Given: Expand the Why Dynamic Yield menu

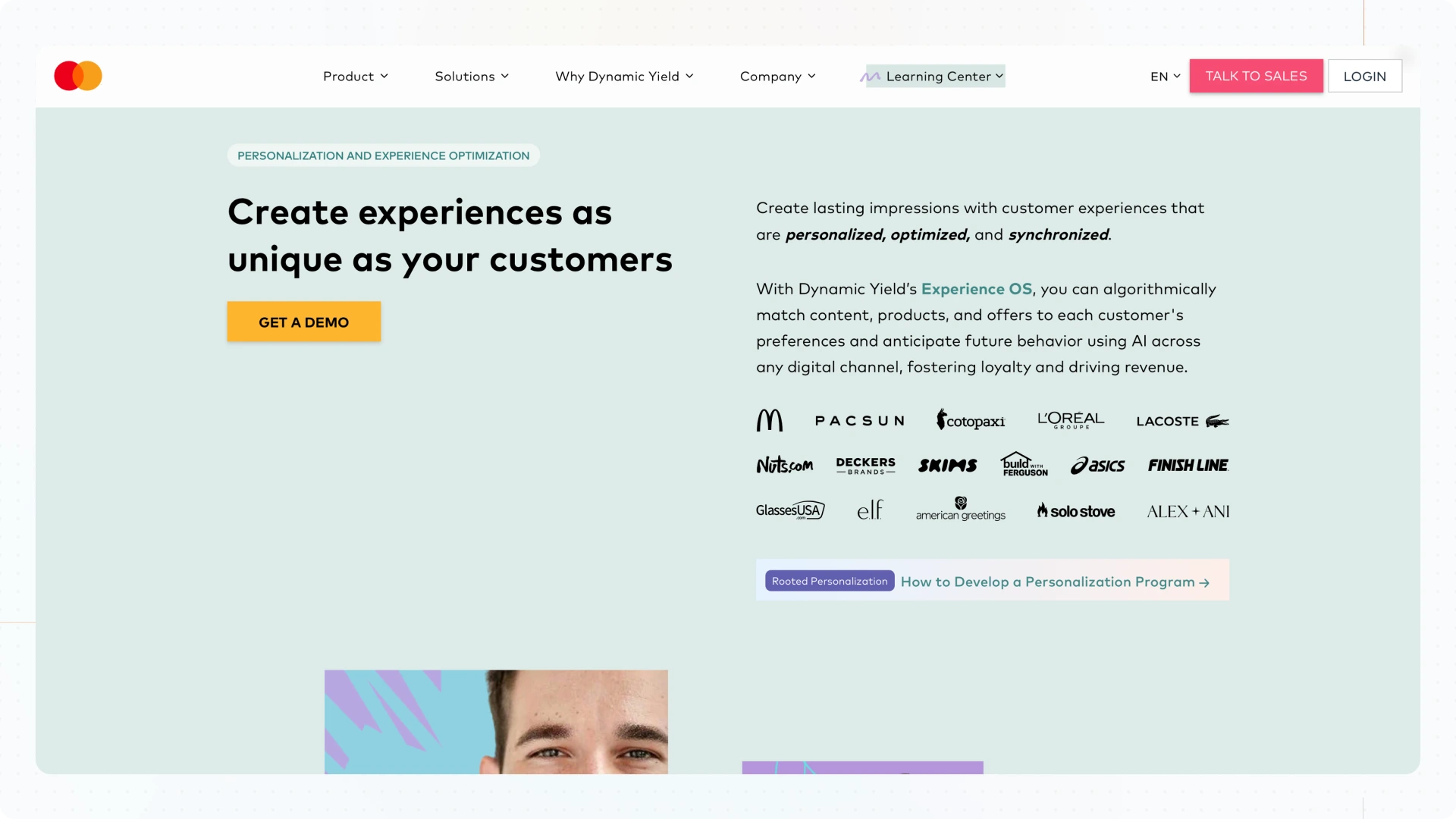Looking at the screenshot, I should [x=624, y=77].
